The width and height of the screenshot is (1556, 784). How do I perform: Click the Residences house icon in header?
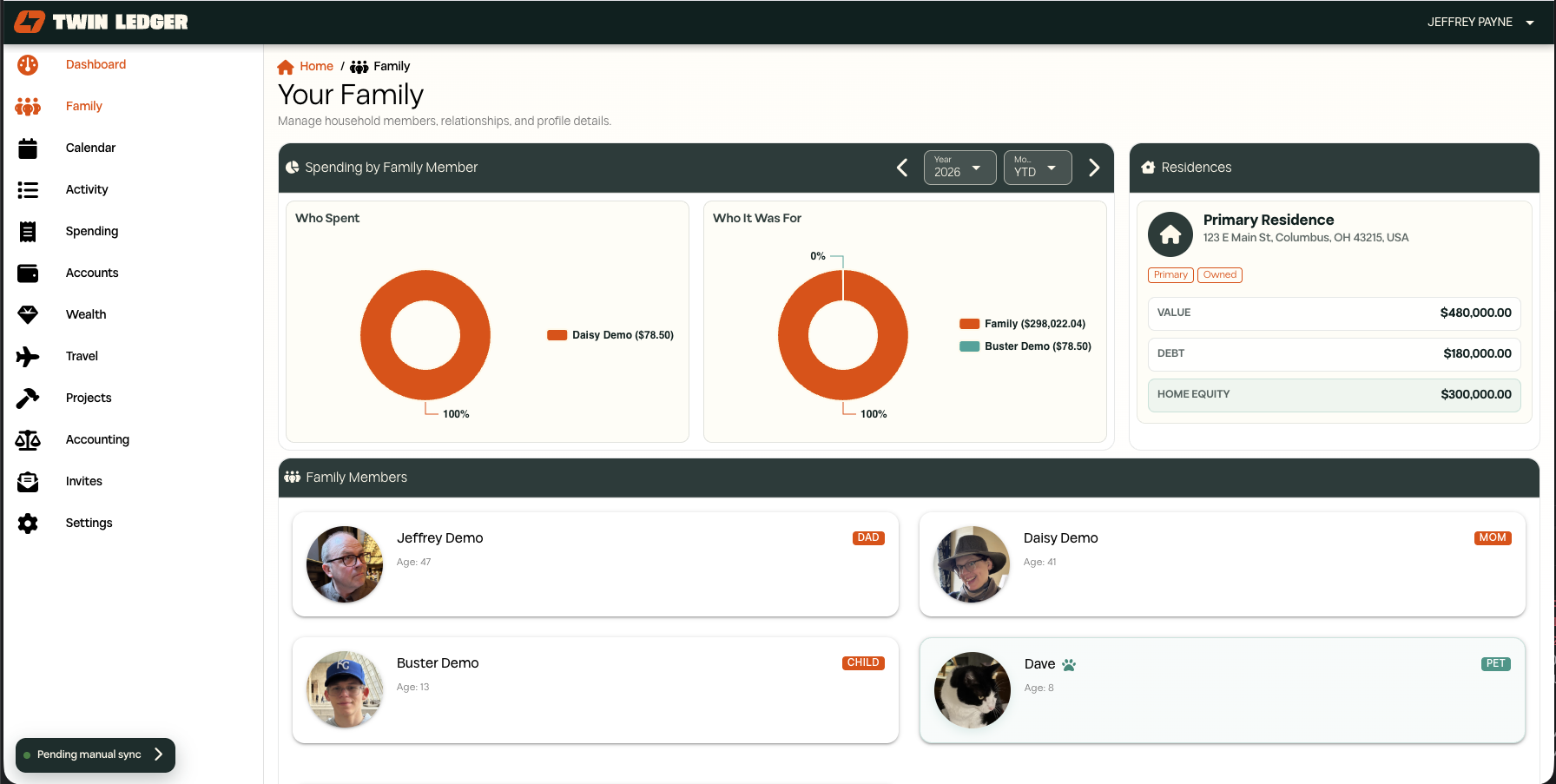tap(1148, 168)
